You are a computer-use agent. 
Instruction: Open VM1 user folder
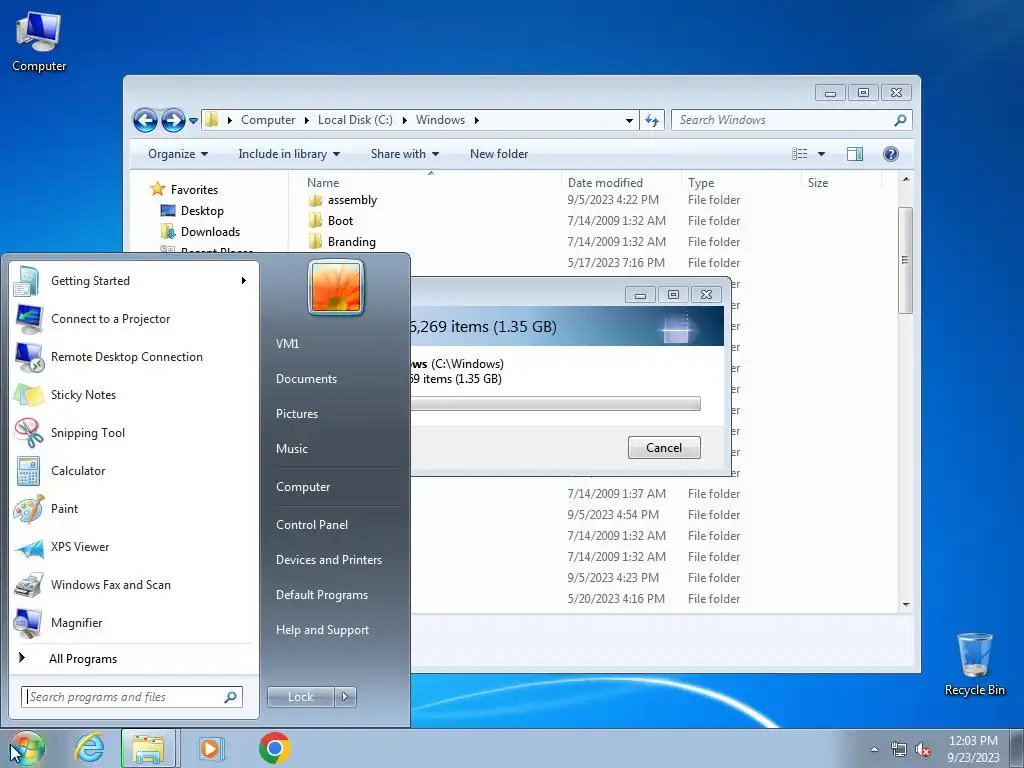click(287, 344)
